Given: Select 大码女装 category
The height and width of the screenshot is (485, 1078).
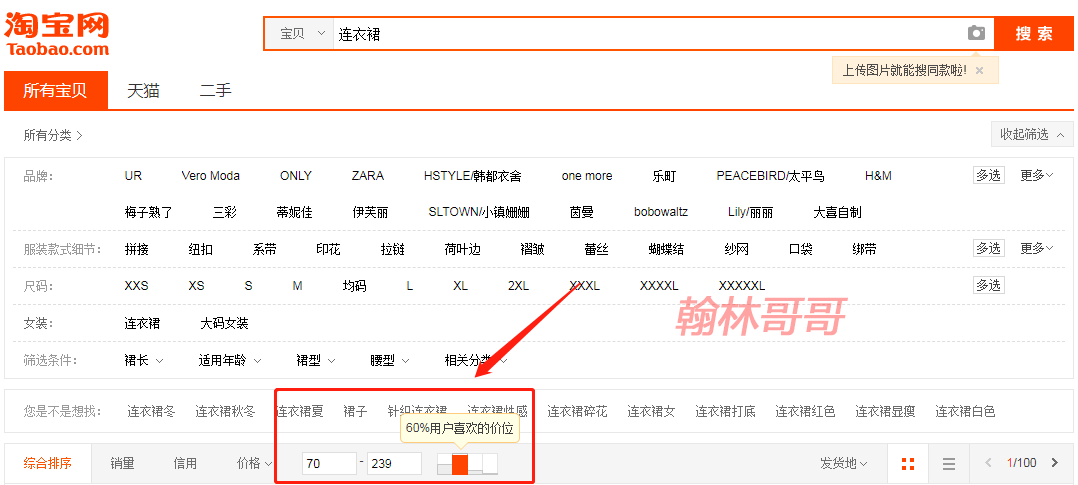Looking at the screenshot, I should click(x=224, y=323).
